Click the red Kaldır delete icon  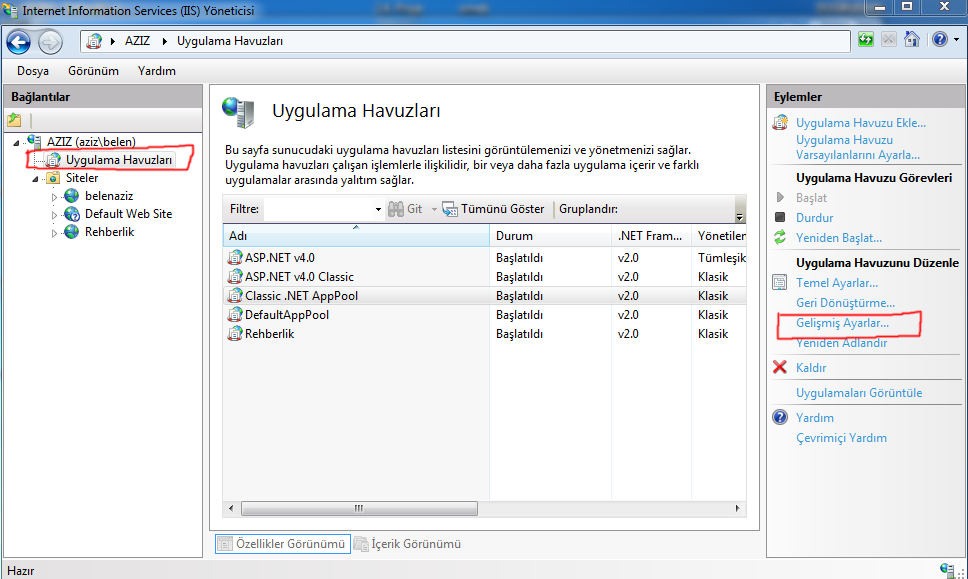click(x=780, y=368)
